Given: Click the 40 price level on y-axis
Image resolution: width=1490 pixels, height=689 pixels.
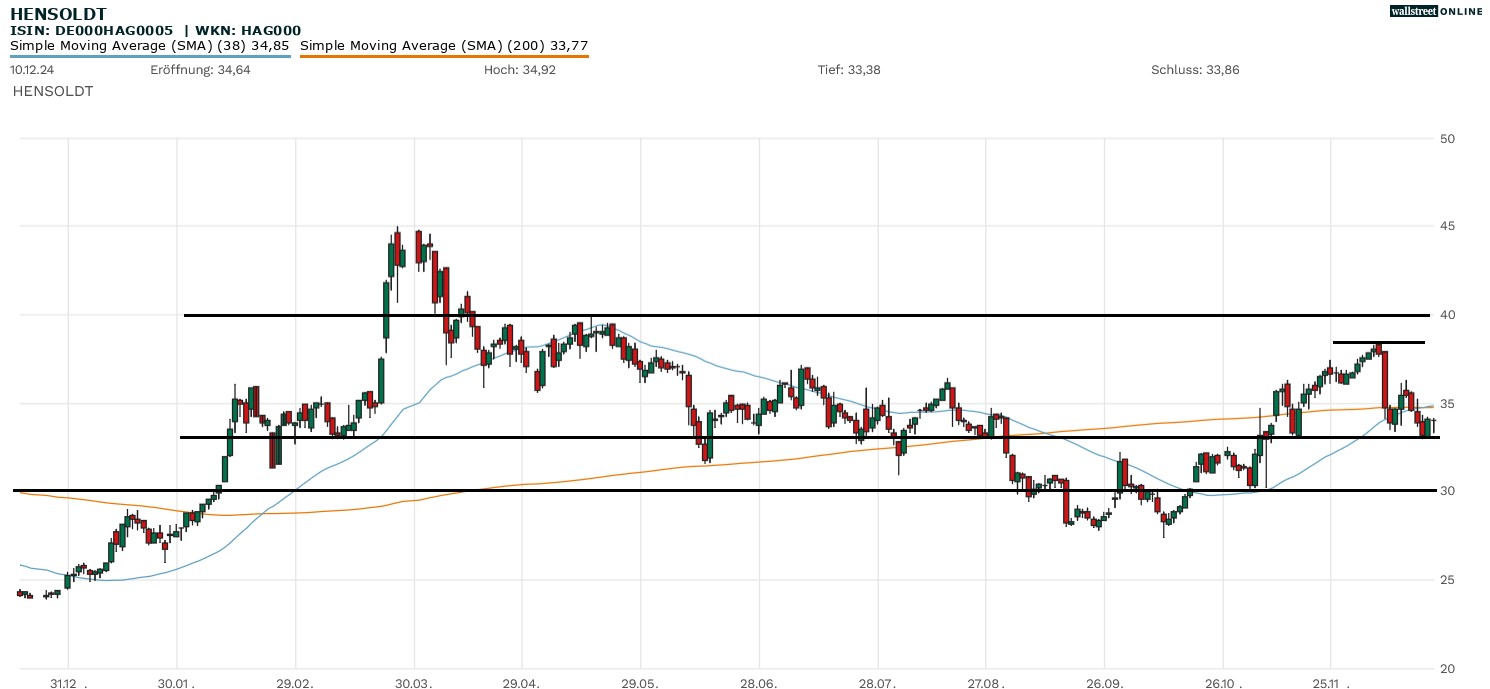Looking at the screenshot, I should (1446, 315).
